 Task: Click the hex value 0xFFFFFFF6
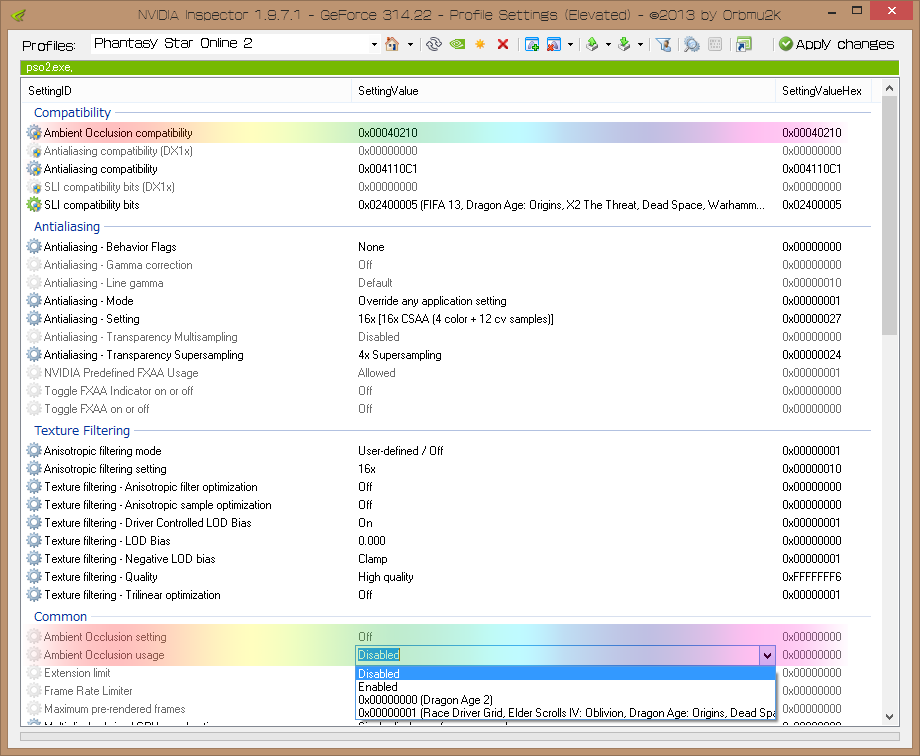click(811, 576)
